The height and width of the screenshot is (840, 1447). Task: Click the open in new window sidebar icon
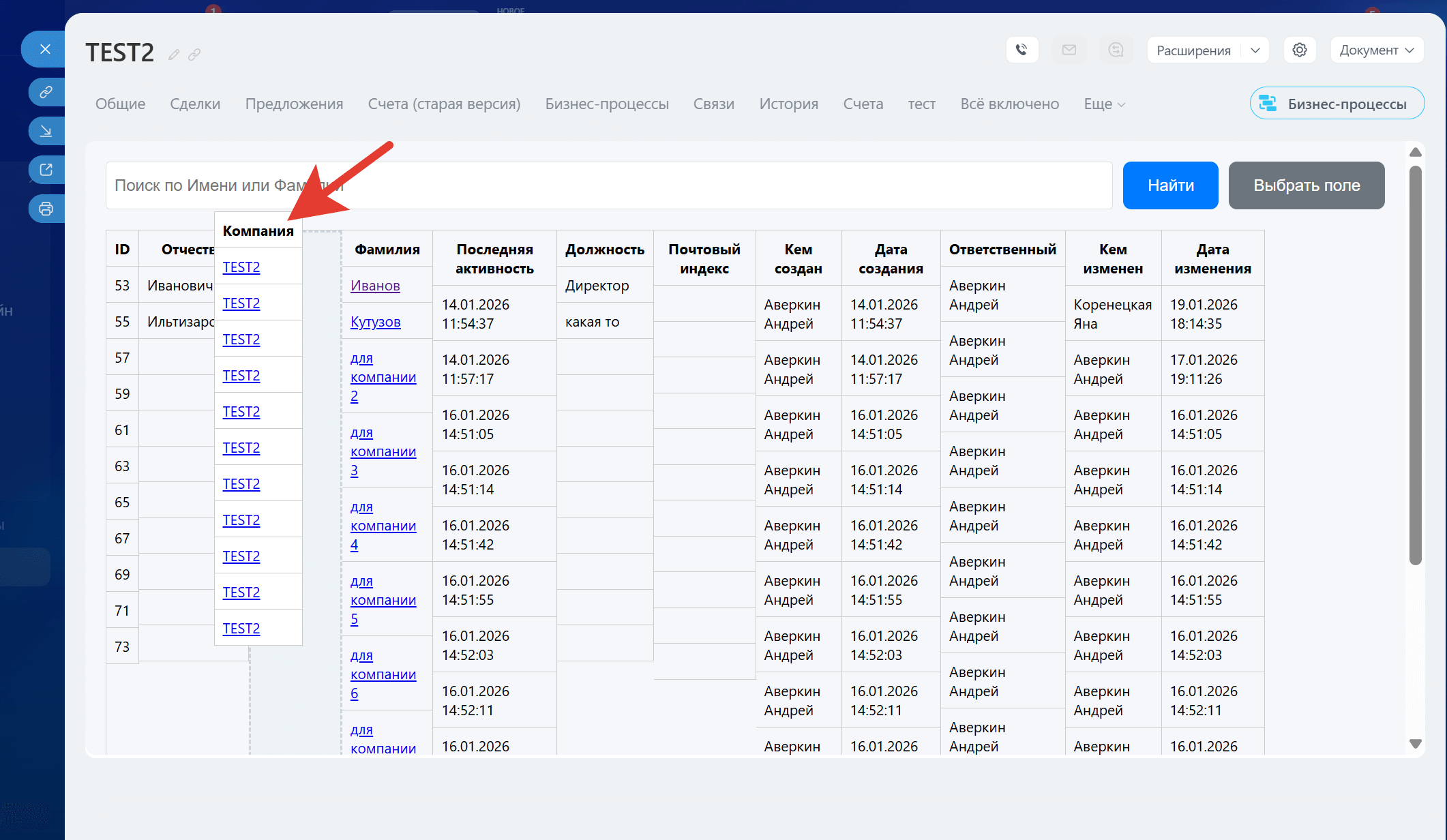pos(46,170)
